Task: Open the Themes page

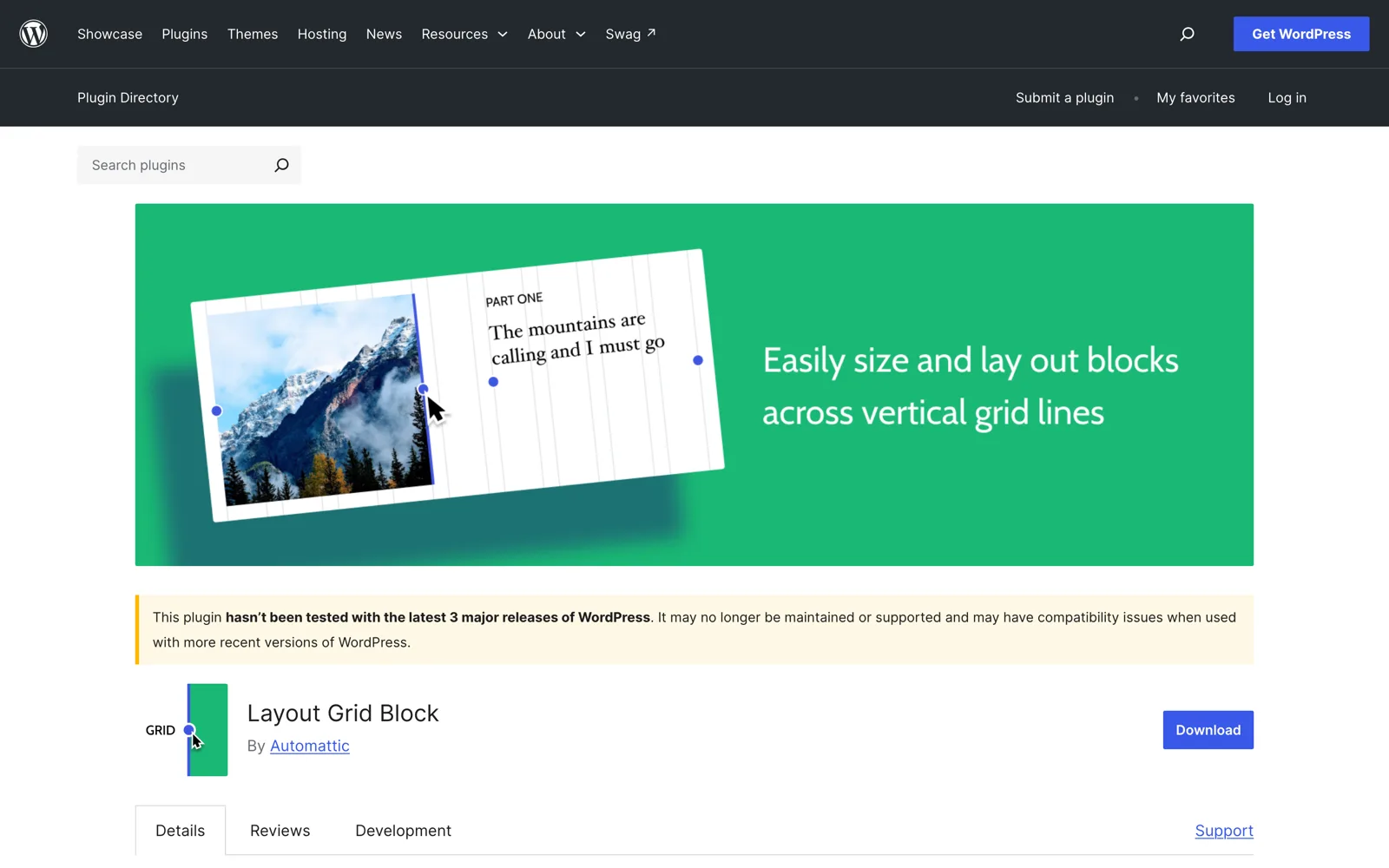Action: 253,34
